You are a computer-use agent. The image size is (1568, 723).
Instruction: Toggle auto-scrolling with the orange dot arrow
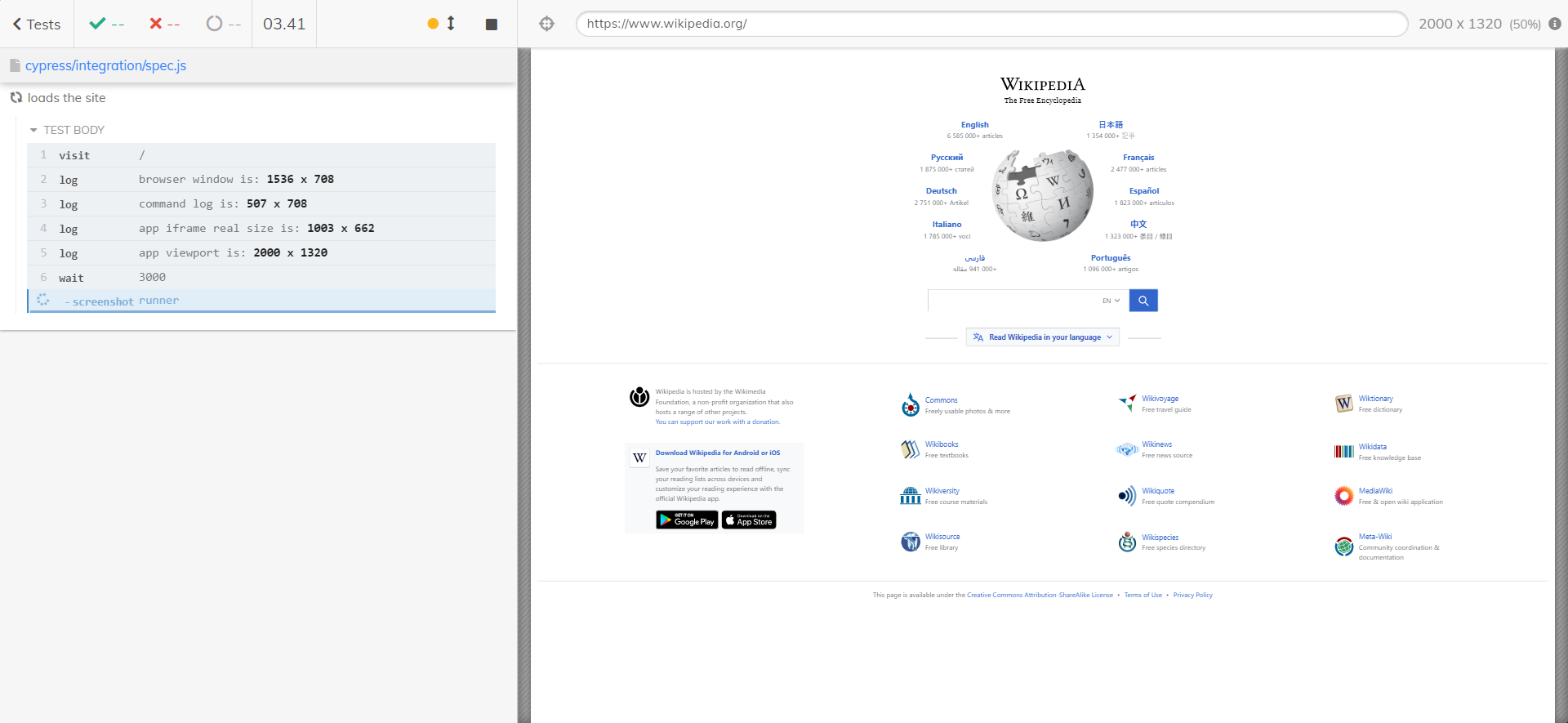tap(441, 24)
